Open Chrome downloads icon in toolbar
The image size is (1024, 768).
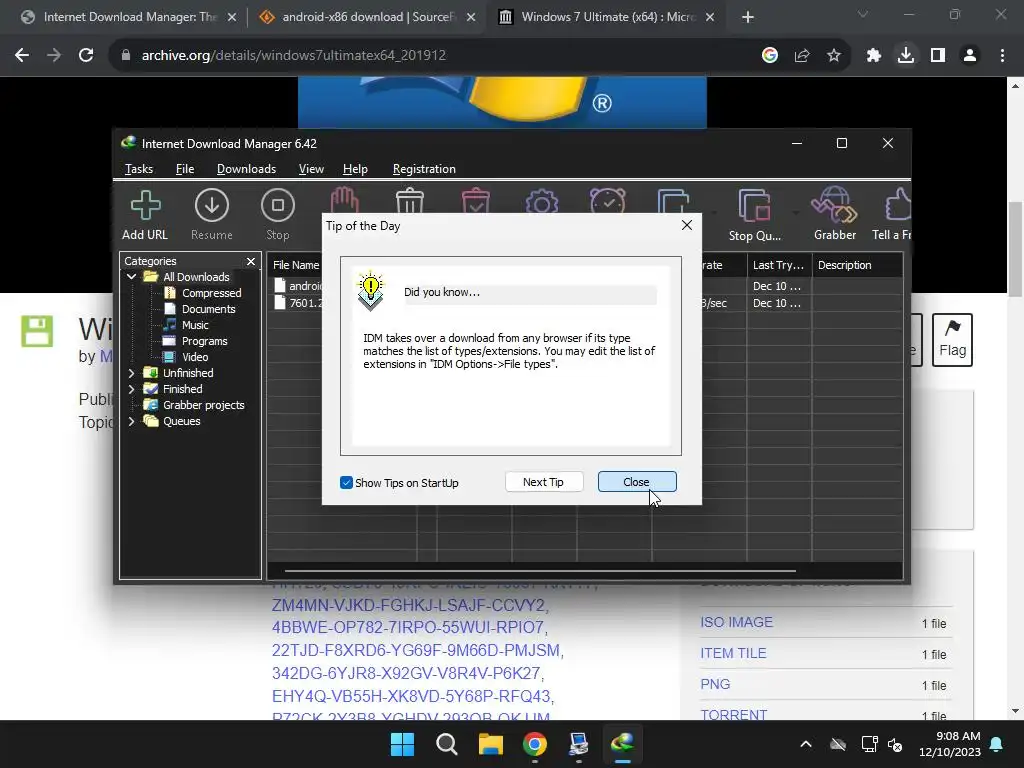(x=905, y=56)
